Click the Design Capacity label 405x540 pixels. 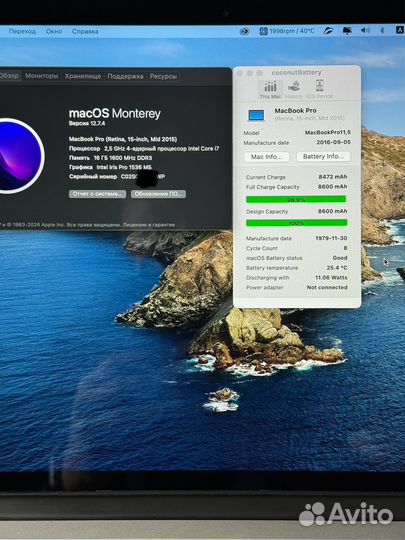pos(267,211)
